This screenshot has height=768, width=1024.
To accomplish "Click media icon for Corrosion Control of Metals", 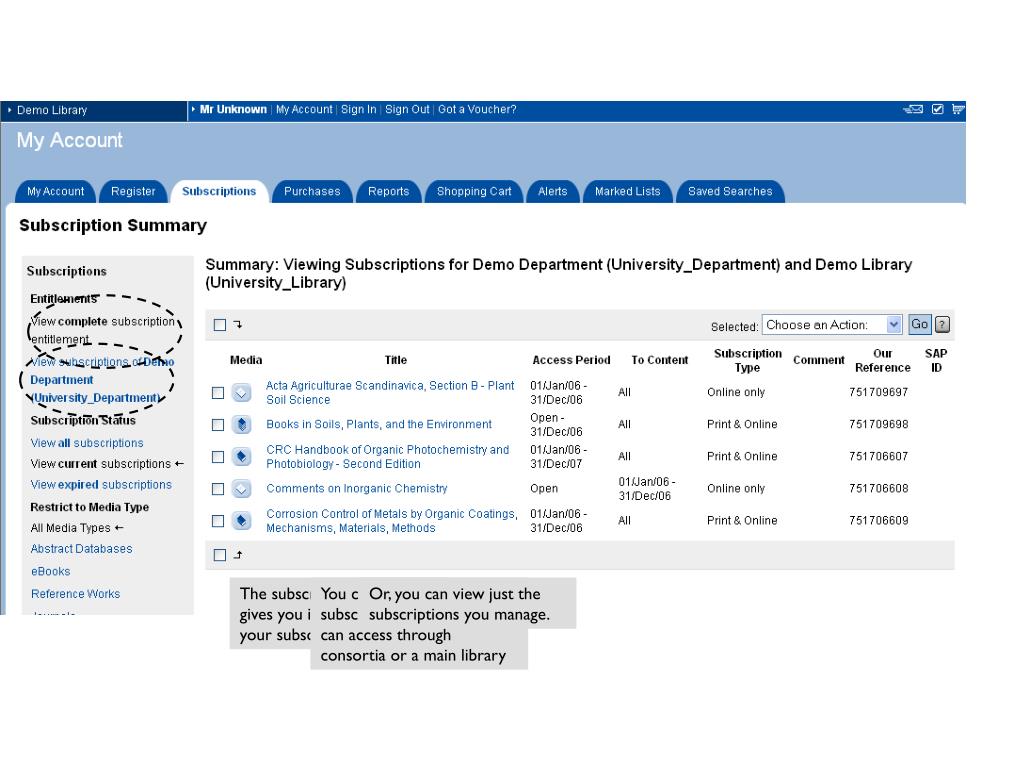I will point(242,520).
